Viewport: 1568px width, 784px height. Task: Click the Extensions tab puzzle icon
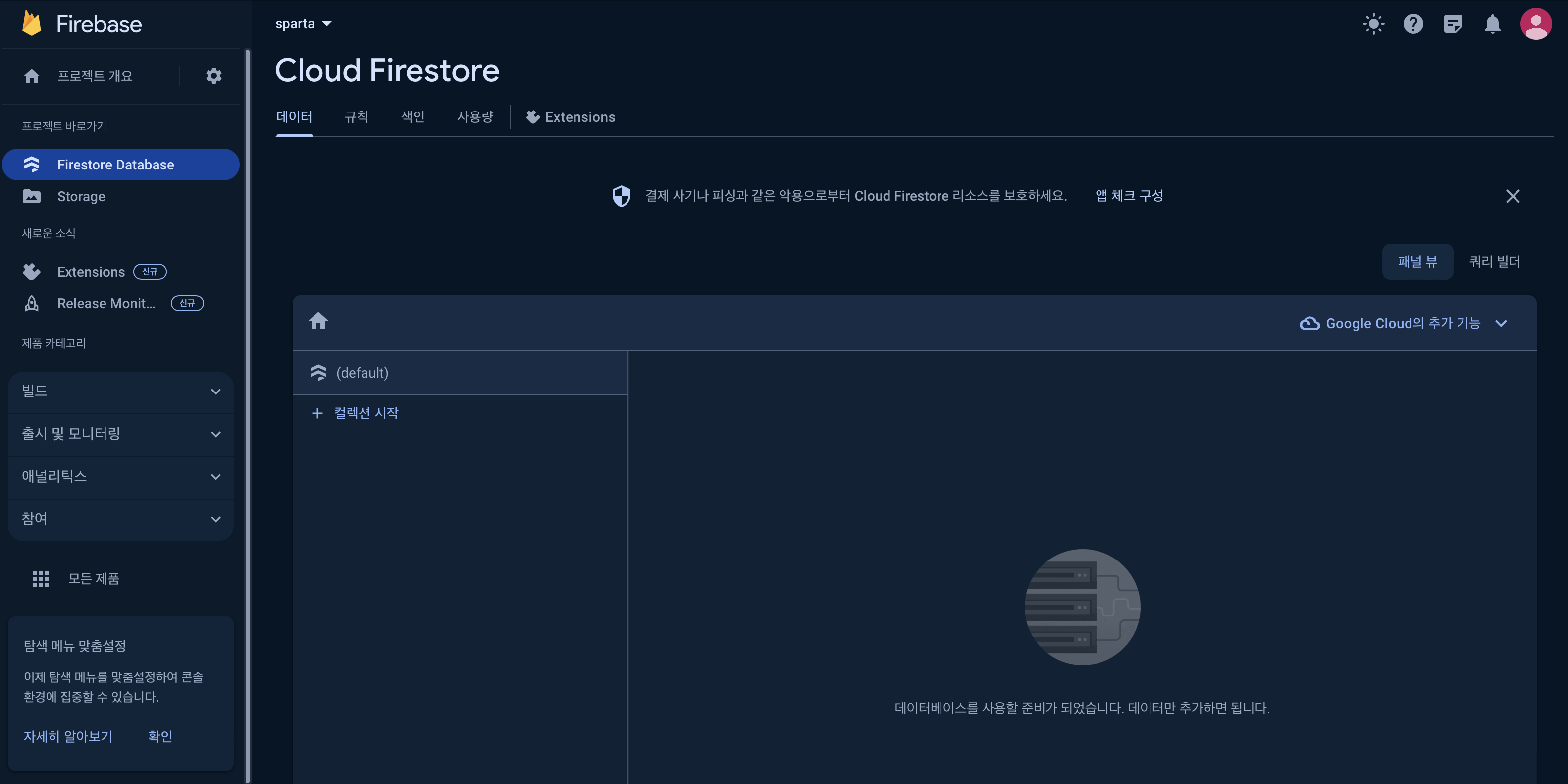pyautogui.click(x=533, y=117)
